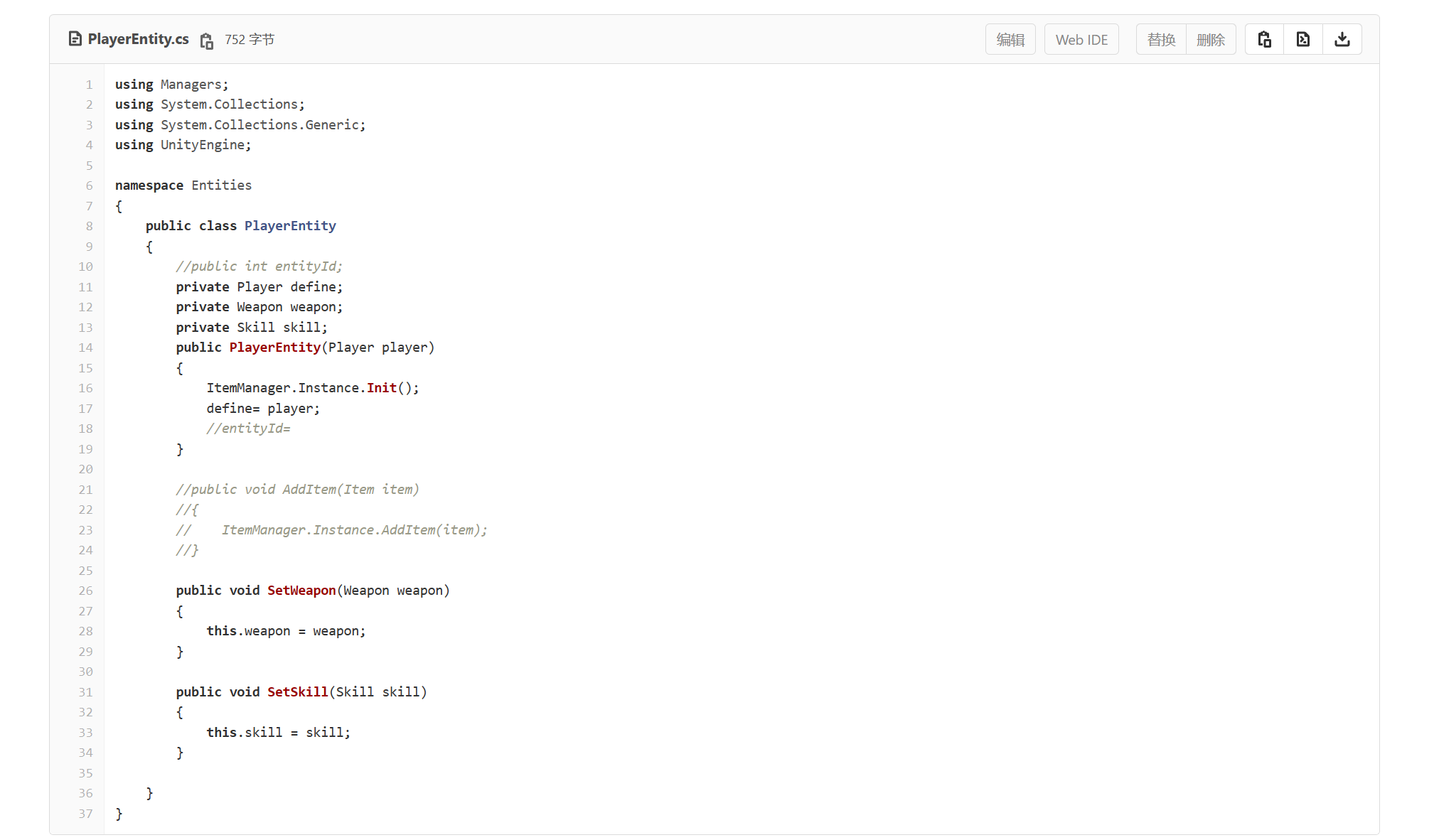Click the 删除 delete button
This screenshot has width=1439, height=840.
pyautogui.click(x=1210, y=40)
